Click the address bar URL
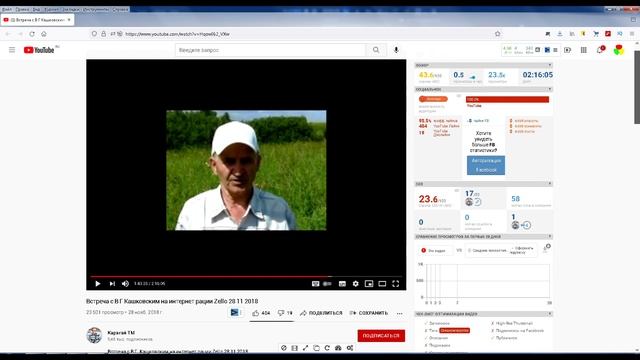This screenshot has height=360, width=640. [177, 34]
